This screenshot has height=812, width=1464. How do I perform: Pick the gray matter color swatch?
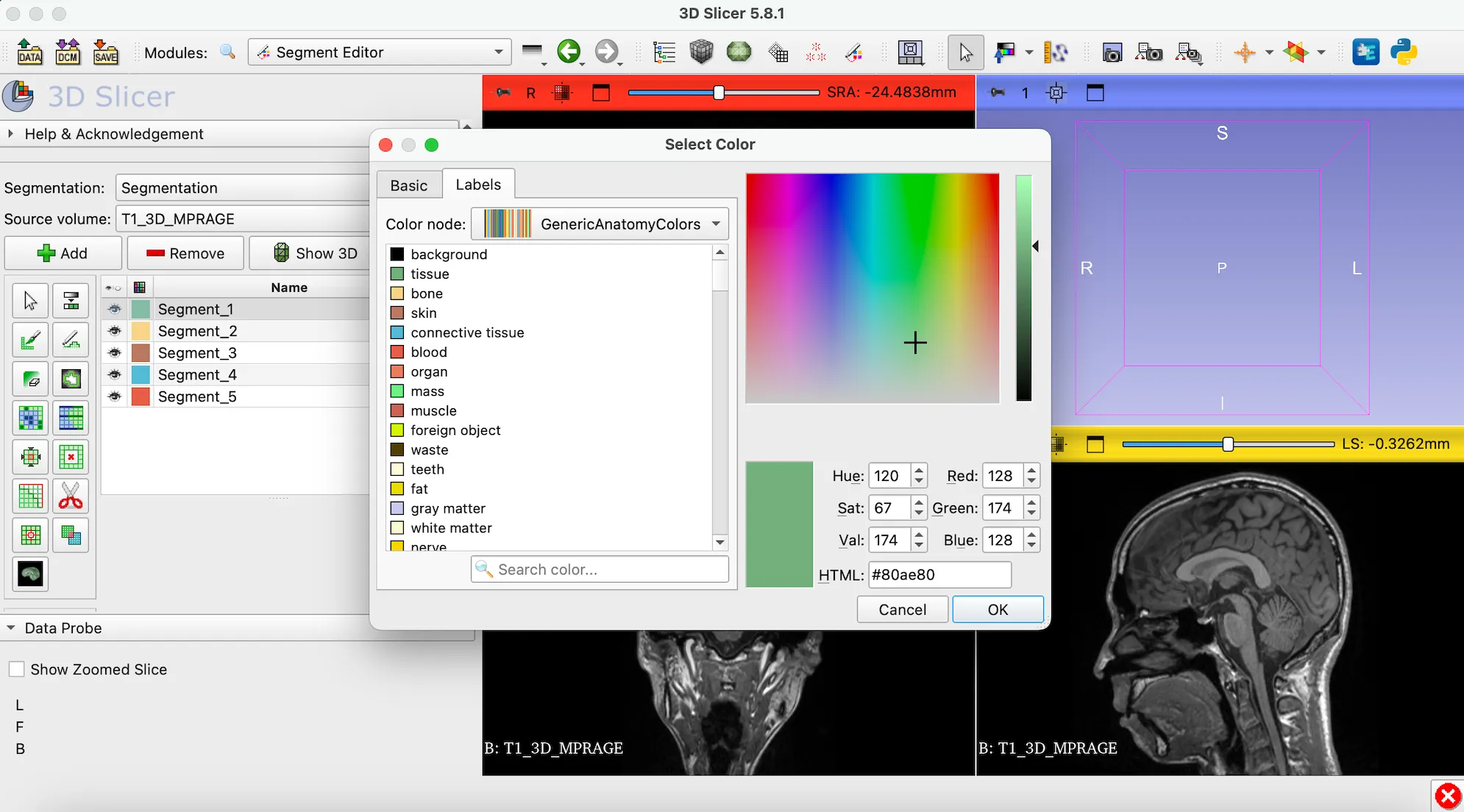(x=397, y=508)
